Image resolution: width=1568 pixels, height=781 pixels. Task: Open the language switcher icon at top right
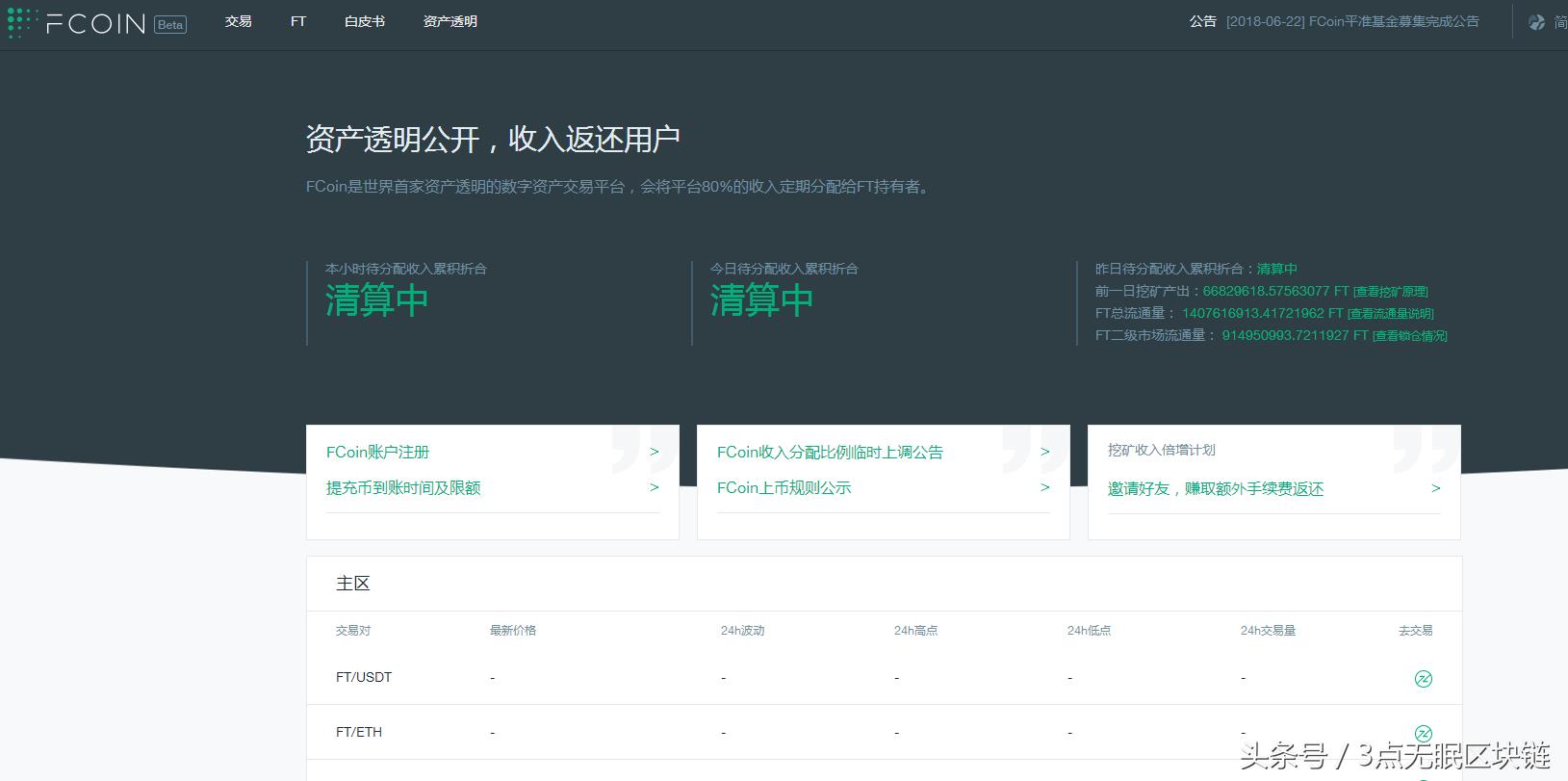1536,22
